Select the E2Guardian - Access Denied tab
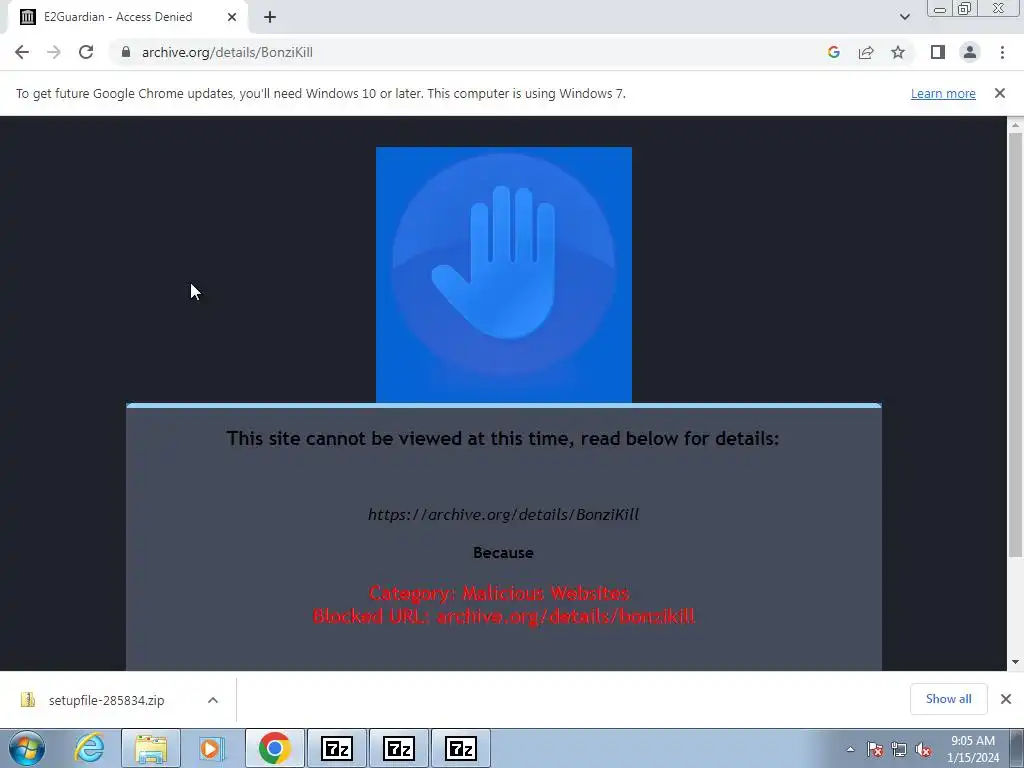 click(x=127, y=17)
